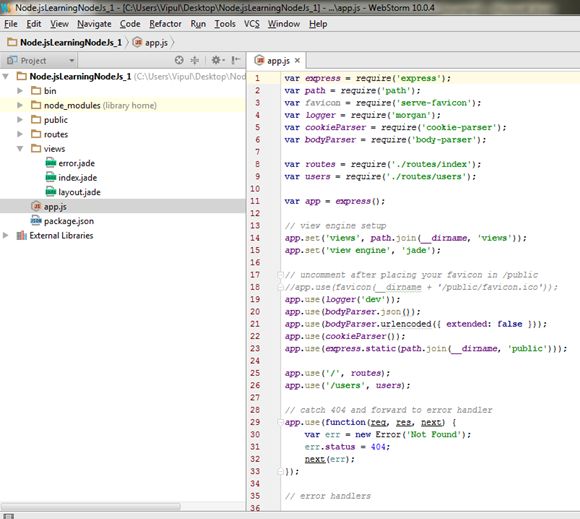The image size is (580, 519).
Task: Open the Project view dropdown
Action: coord(71,60)
